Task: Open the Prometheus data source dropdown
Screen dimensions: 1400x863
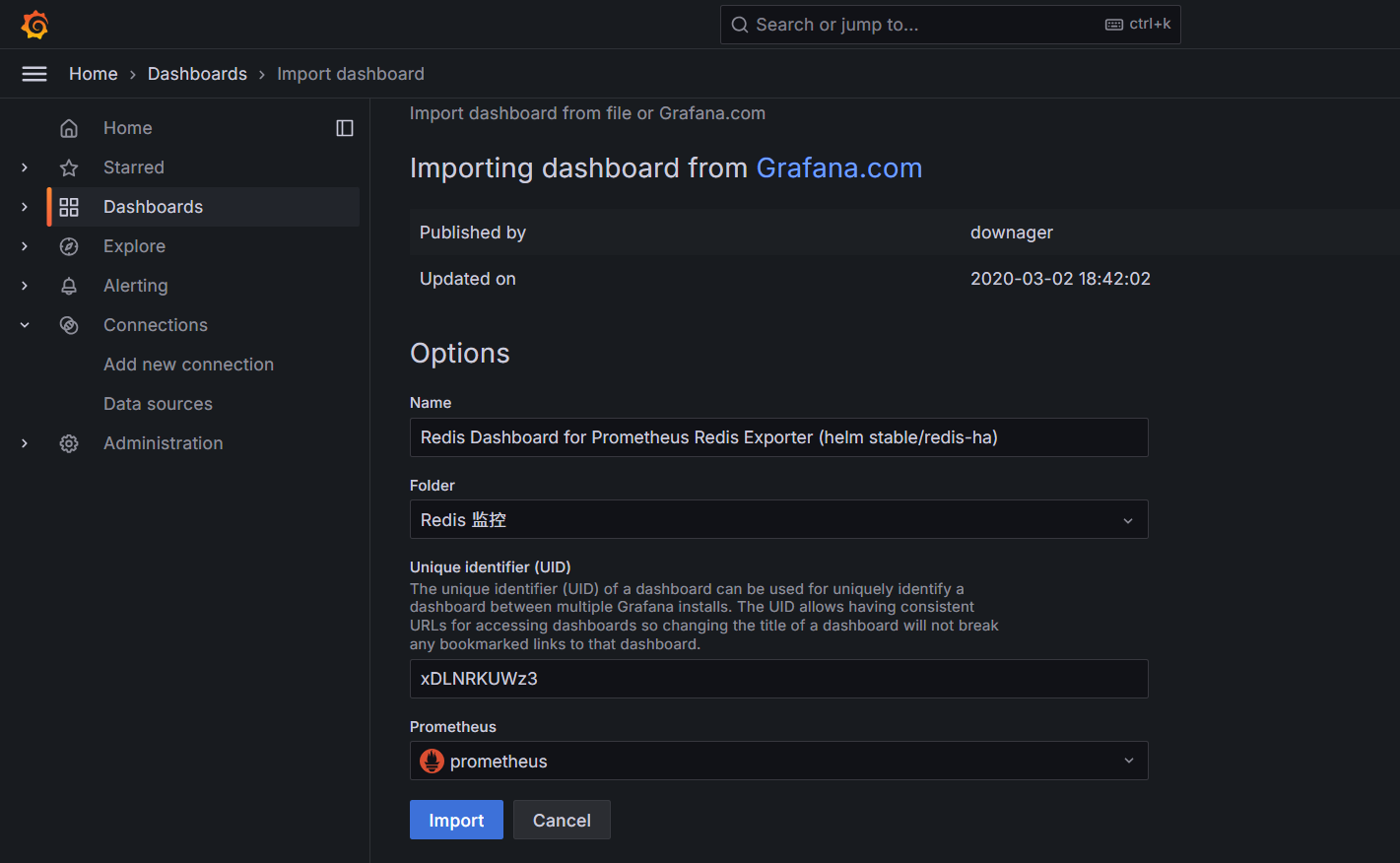Action: click(x=778, y=761)
